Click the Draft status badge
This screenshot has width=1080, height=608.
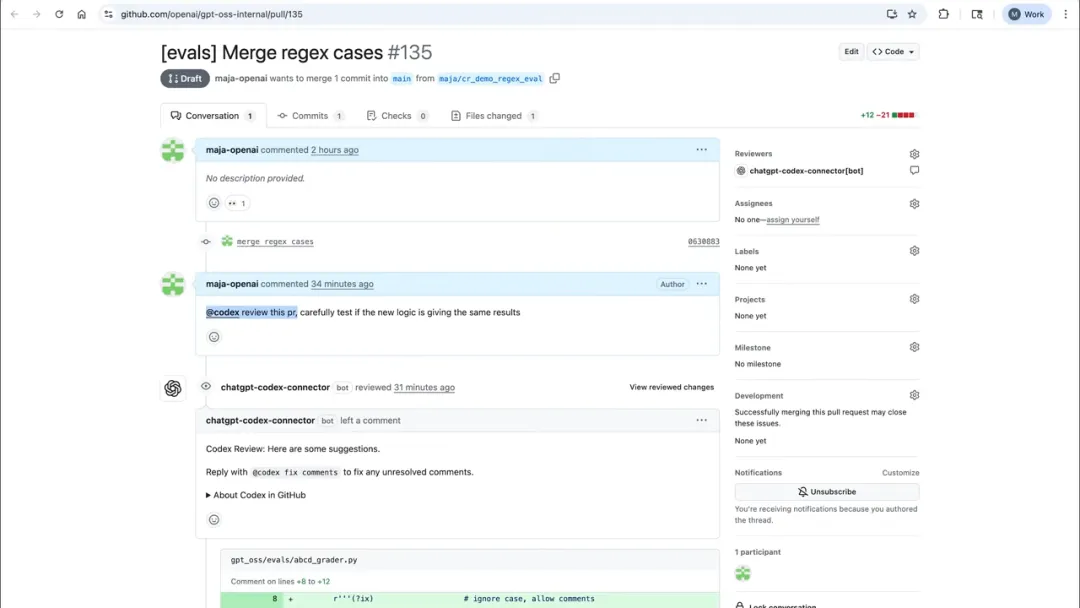click(x=185, y=78)
